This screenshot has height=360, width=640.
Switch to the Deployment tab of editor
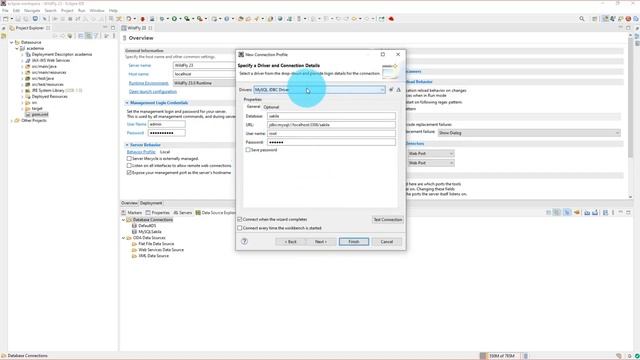tap(151, 203)
